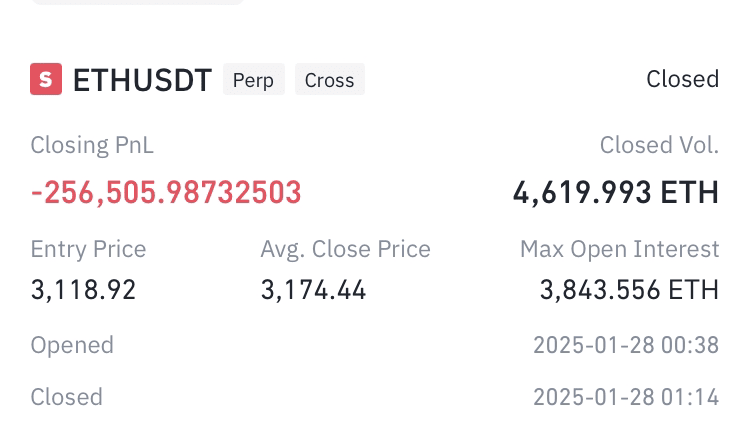750x429 pixels.
Task: Select the 2025-01-28 00:38 opened timestamp
Action: point(626,345)
